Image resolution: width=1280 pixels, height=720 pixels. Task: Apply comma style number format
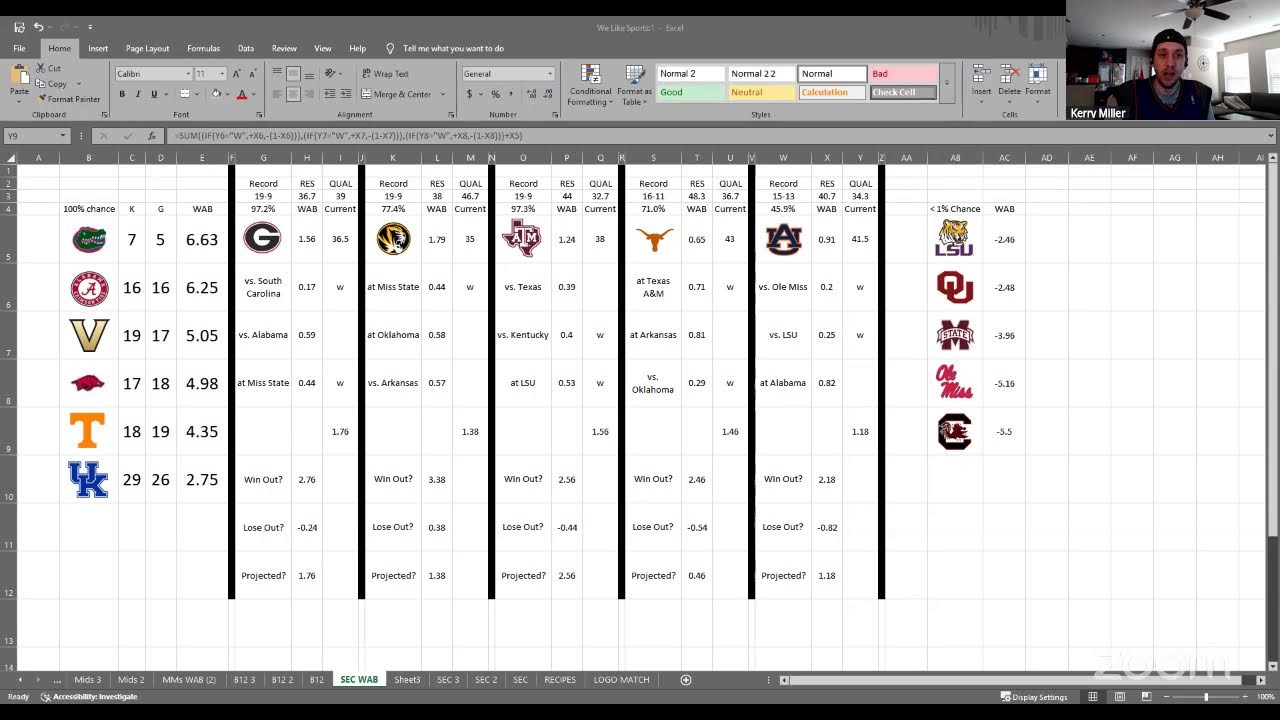coord(511,94)
